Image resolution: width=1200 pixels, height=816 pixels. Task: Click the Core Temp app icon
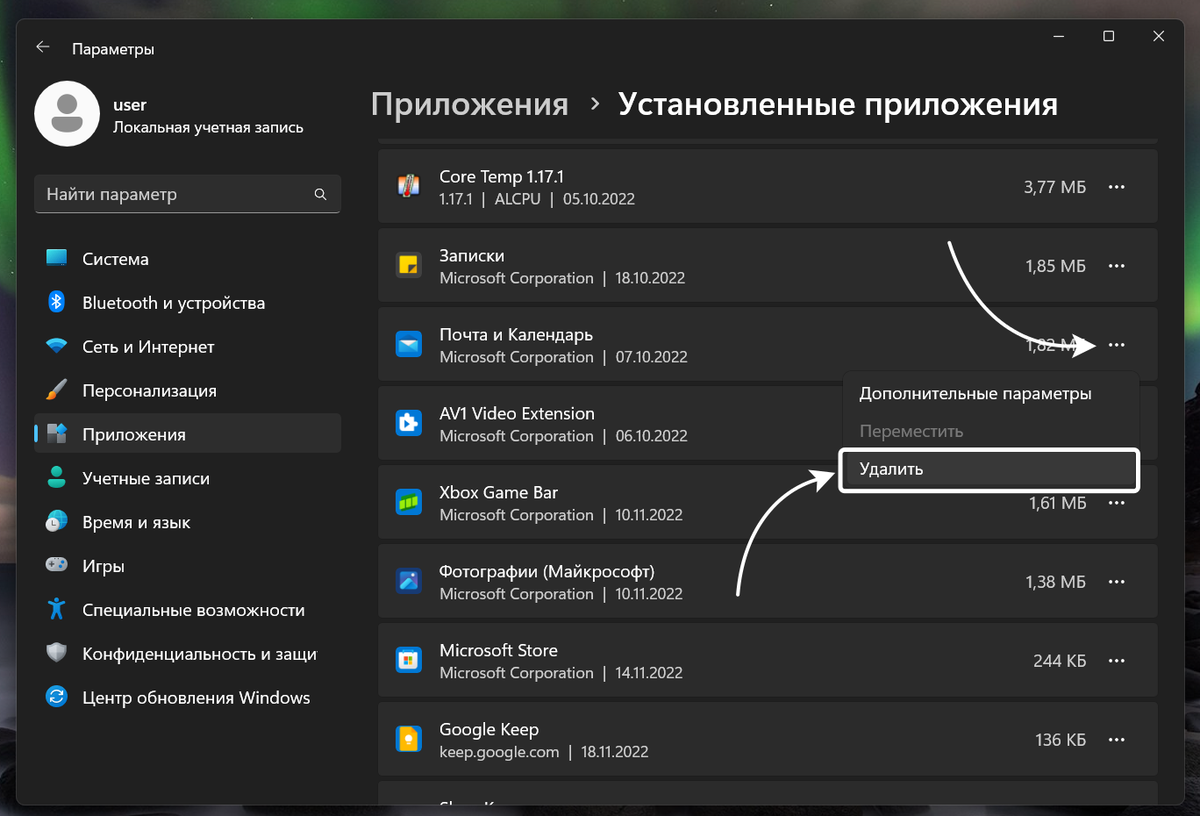pos(408,187)
